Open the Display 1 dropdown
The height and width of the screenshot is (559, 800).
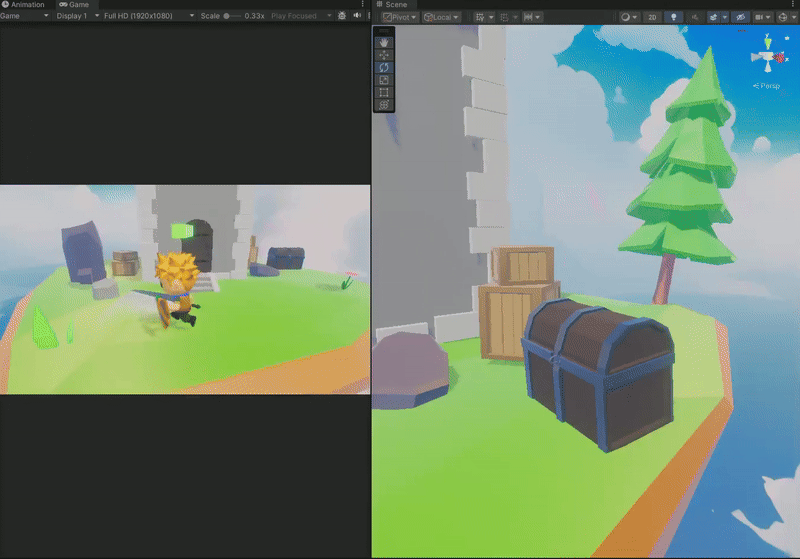pyautogui.click(x=78, y=16)
